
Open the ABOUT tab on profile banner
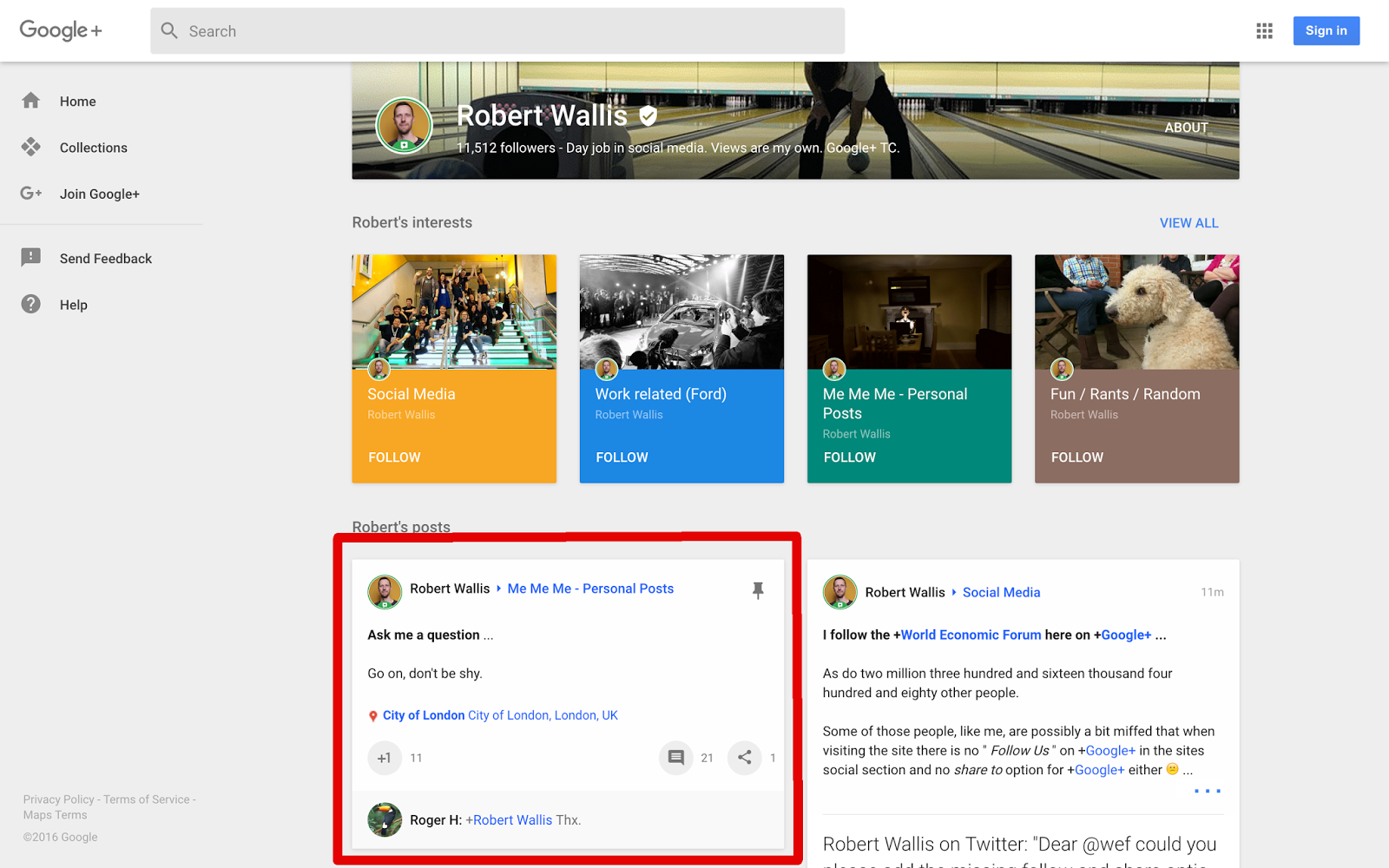click(1186, 128)
